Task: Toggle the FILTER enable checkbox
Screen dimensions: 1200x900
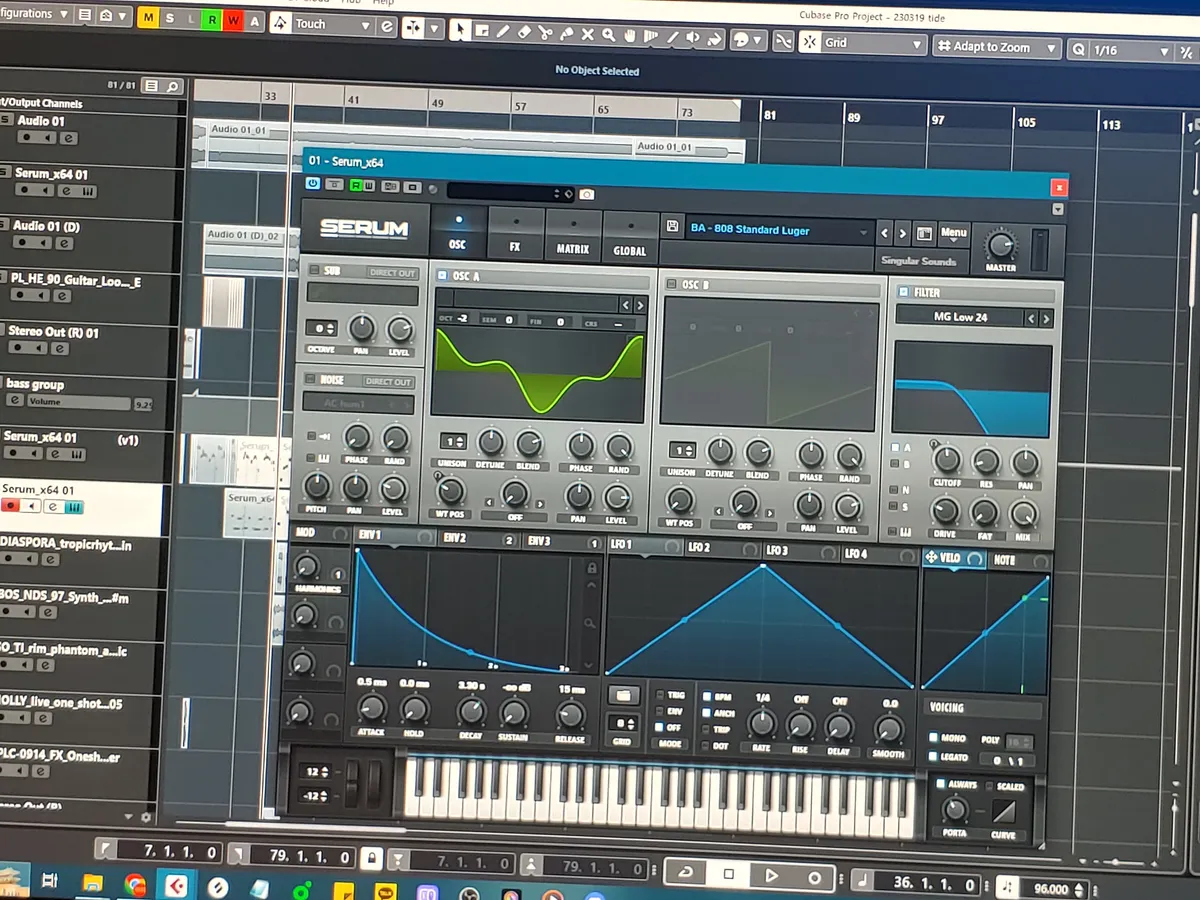Action: 903,292
